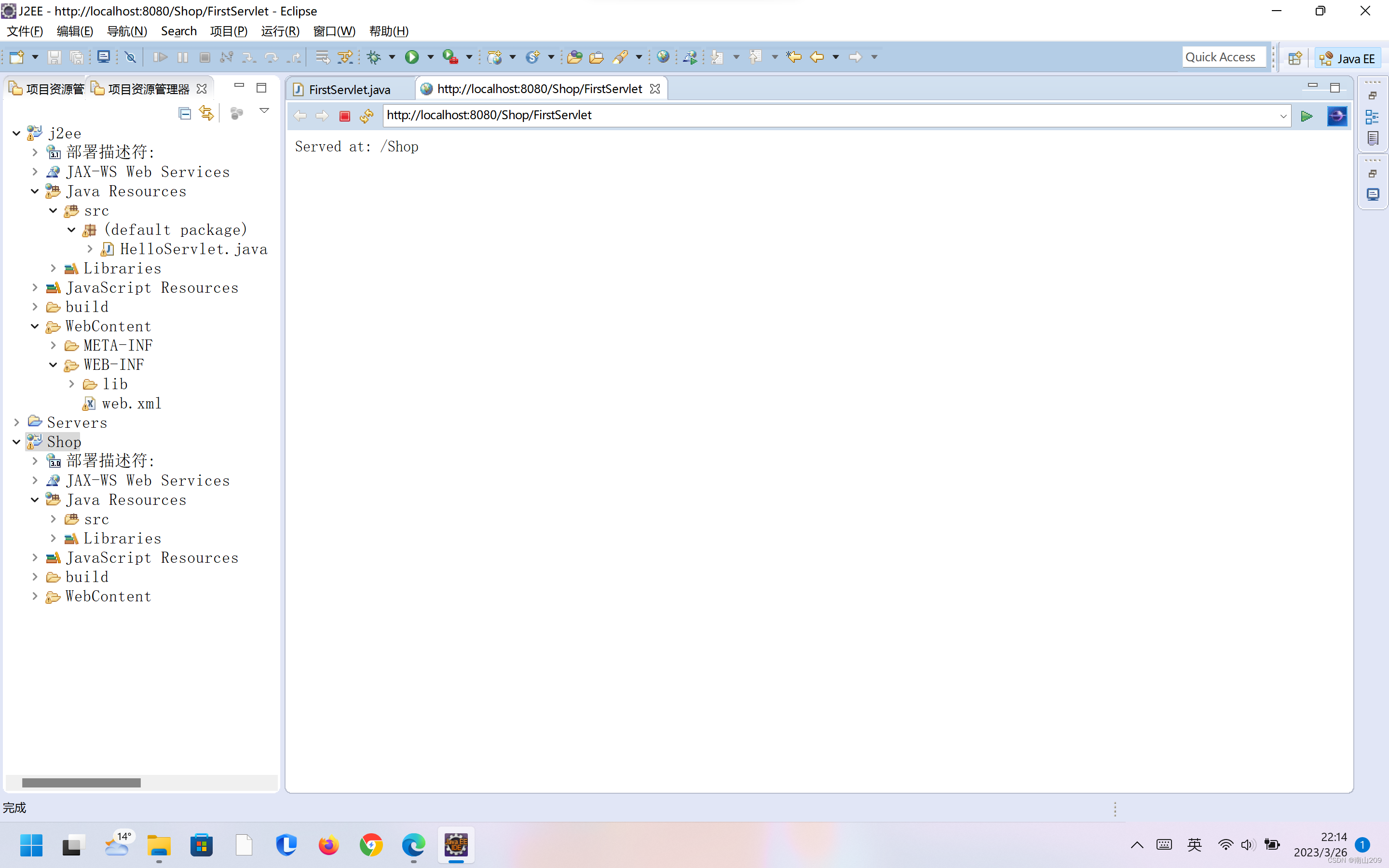The width and height of the screenshot is (1389, 868).
Task: Open the 运行(R) menu
Action: [280, 31]
